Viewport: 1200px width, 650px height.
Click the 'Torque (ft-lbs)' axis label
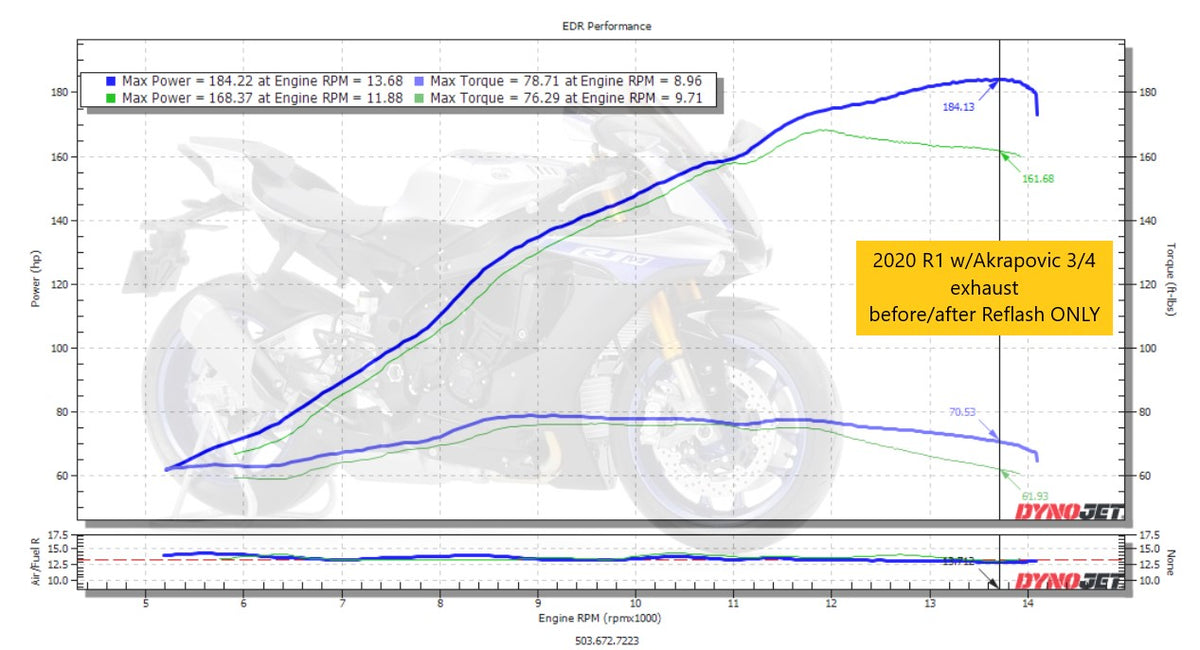(x=1169, y=279)
